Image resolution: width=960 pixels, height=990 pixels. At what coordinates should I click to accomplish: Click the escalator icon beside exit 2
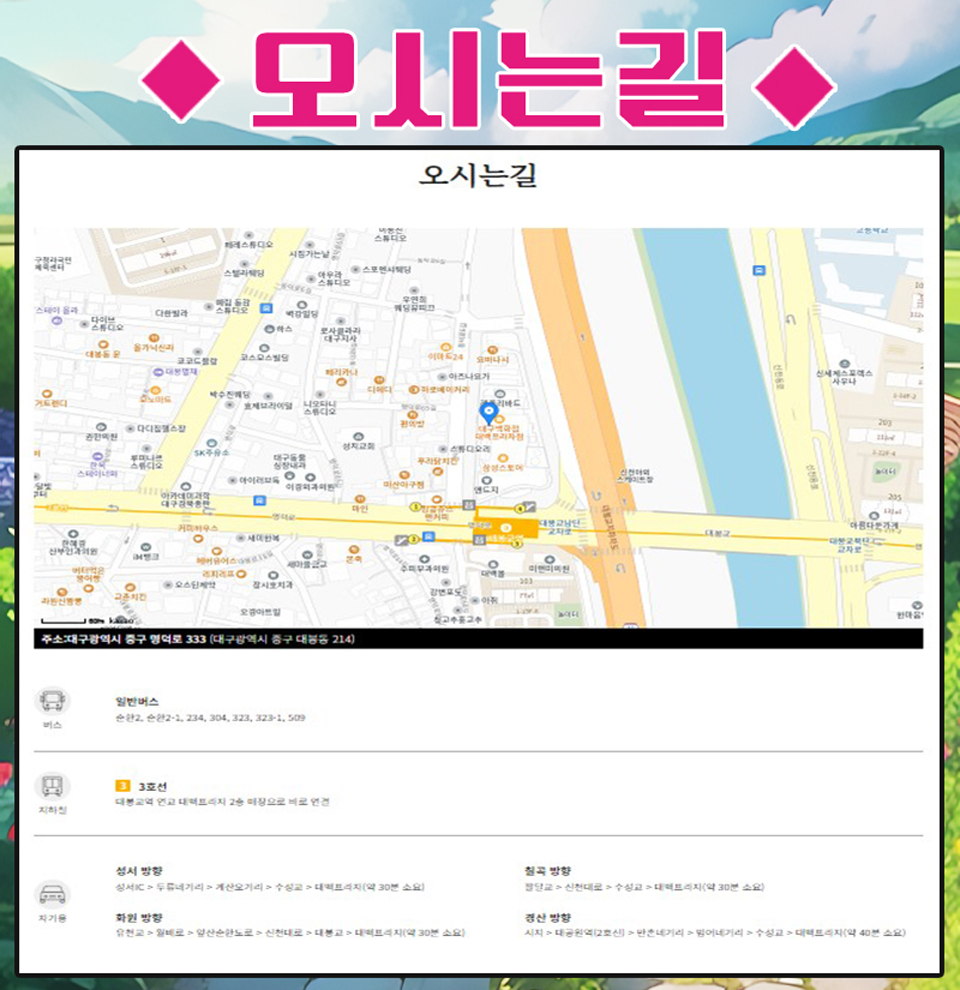[x=400, y=540]
